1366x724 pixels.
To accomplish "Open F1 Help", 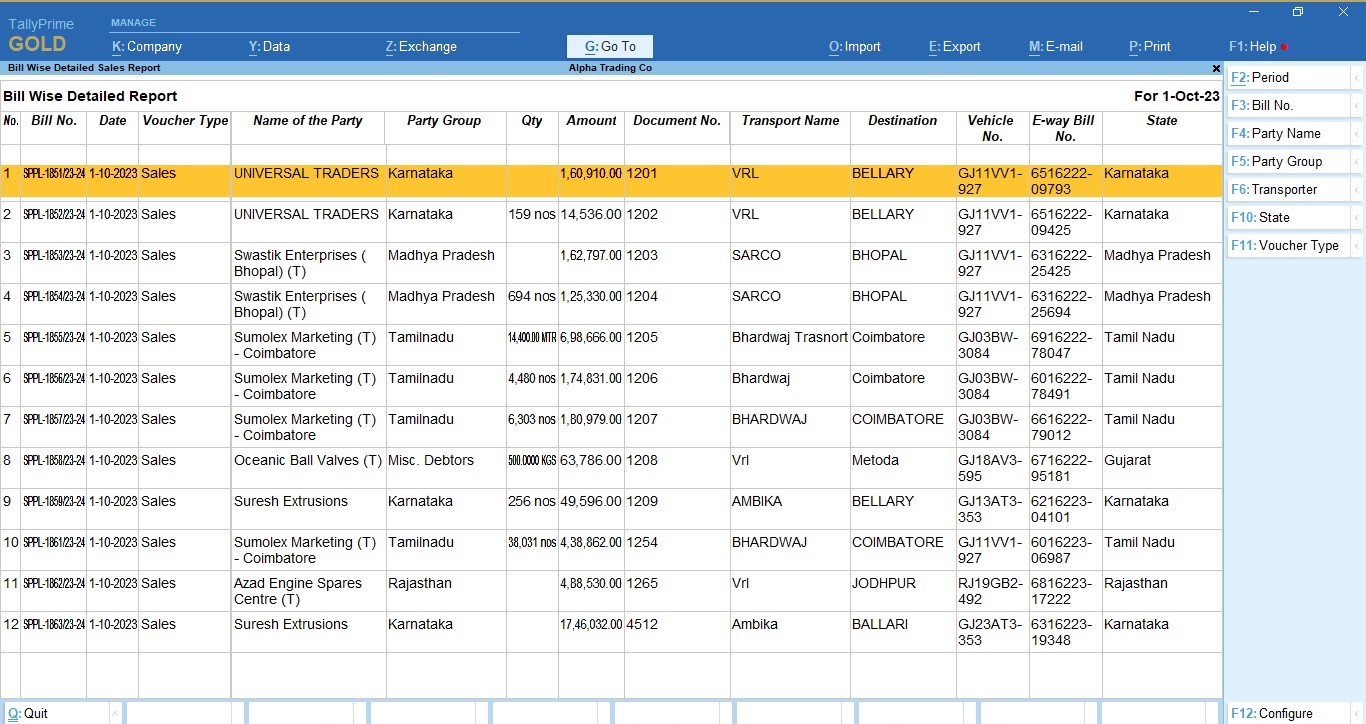I will [1253, 46].
